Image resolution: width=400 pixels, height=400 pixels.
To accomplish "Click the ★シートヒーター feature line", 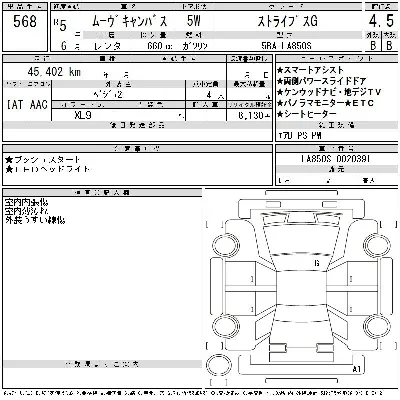I will pyautogui.click(x=307, y=114).
